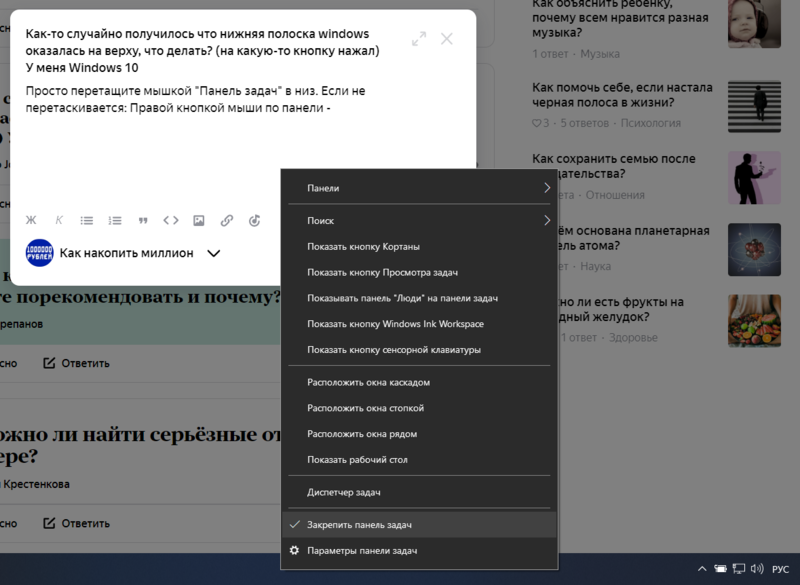Insert a hyperlink using the chain icon
800x585 pixels.
(227, 220)
